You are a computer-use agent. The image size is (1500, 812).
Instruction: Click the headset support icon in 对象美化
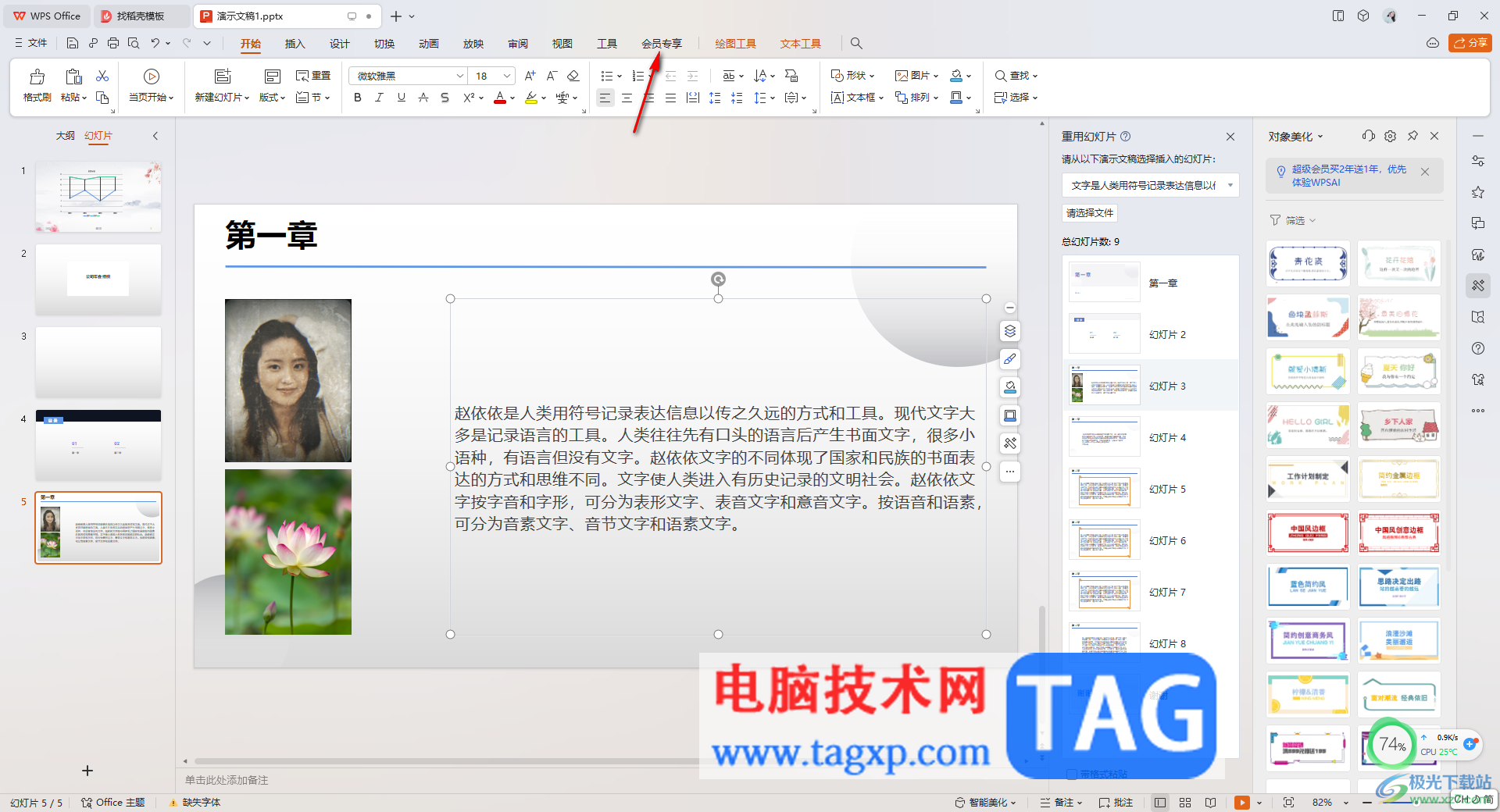click(x=1368, y=136)
